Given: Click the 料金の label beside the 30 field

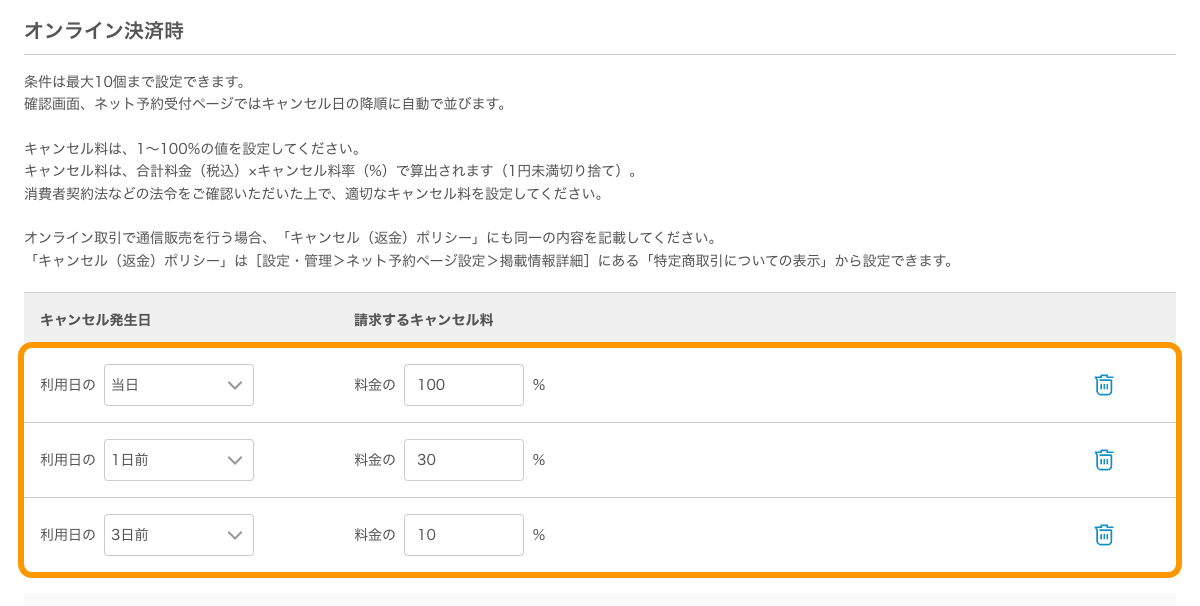Looking at the screenshot, I should (x=375, y=460).
